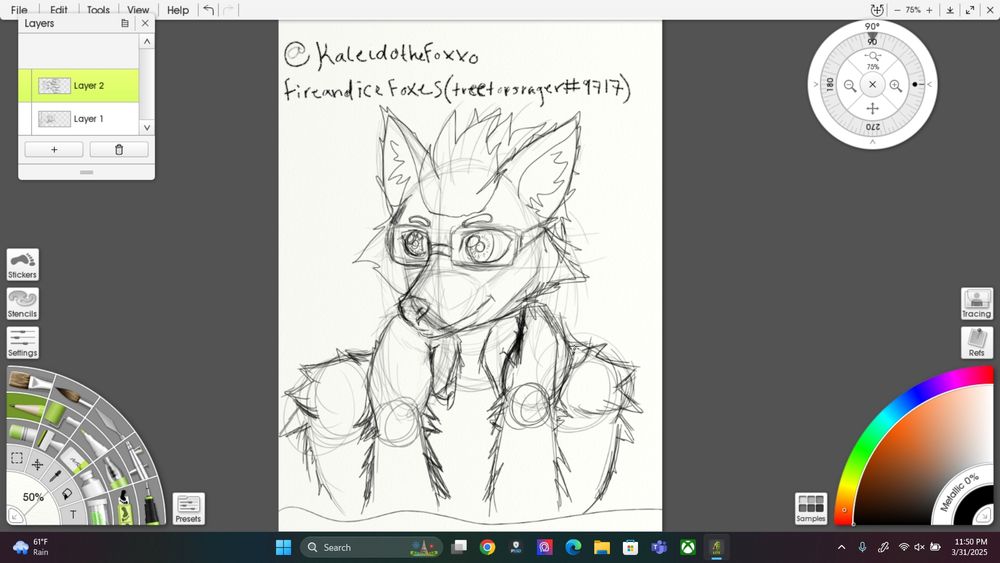Delete the layer with trash button
Screen dimensions: 1000x563
click(x=119, y=149)
